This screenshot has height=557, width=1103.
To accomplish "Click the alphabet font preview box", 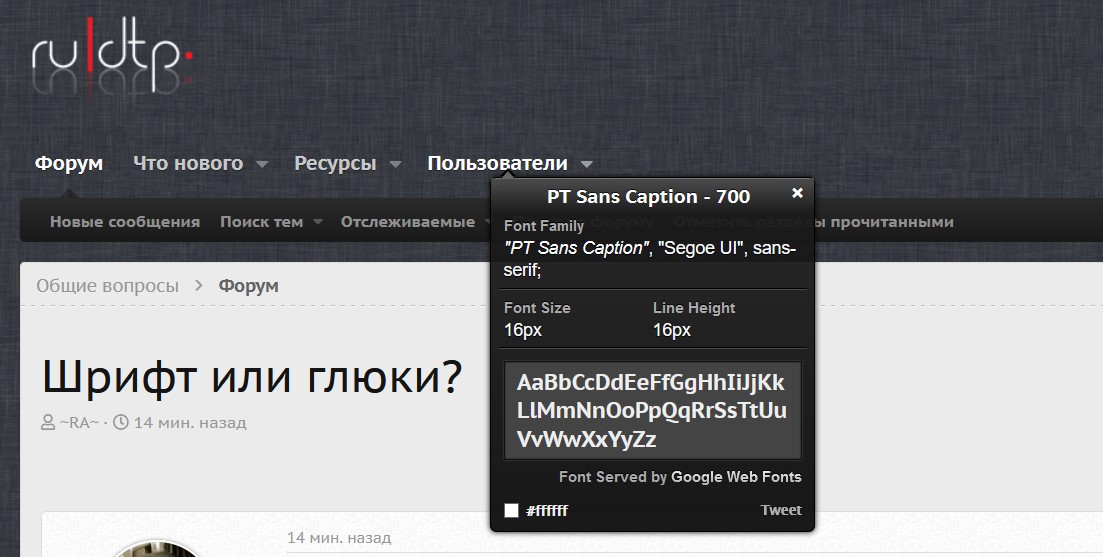I will 653,411.
